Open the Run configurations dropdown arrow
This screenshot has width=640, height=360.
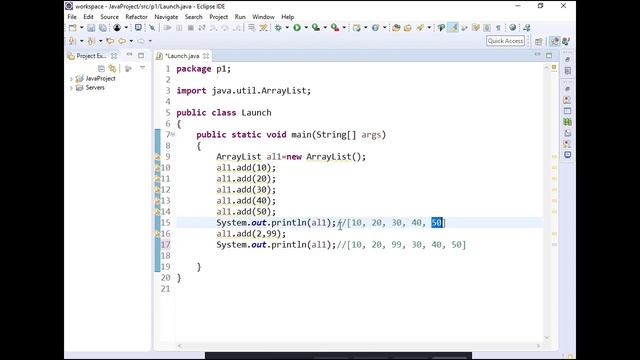coord(306,27)
